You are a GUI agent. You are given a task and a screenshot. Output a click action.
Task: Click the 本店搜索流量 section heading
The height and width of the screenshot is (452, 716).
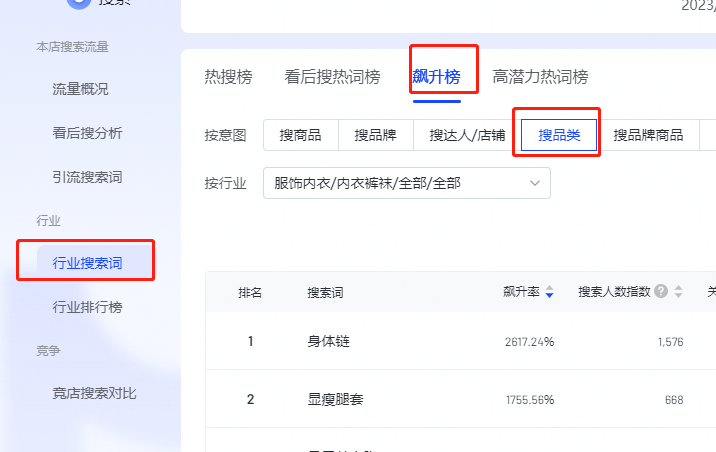(x=72, y=47)
